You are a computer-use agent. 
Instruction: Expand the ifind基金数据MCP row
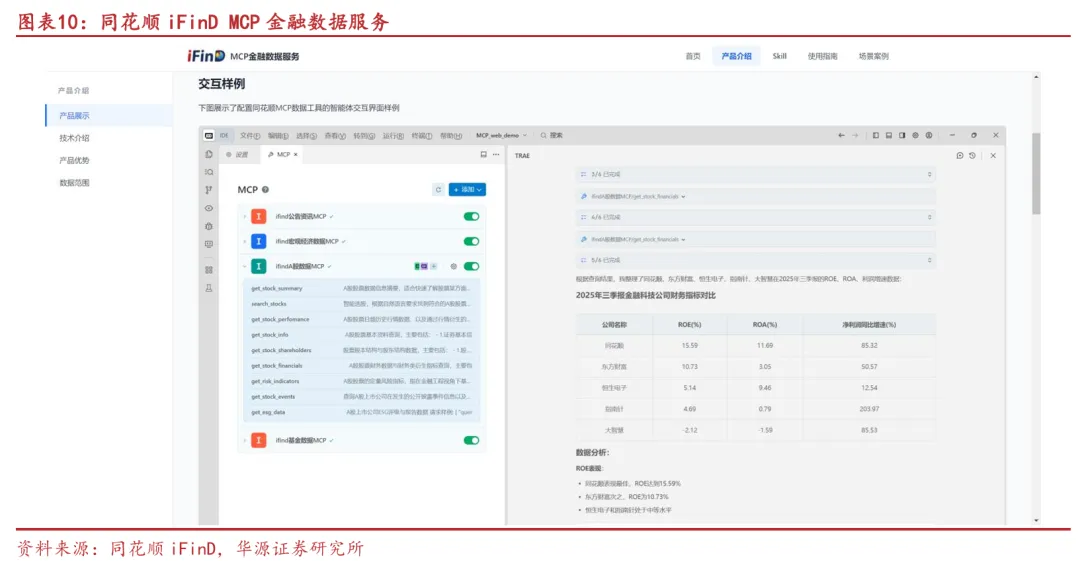(x=245, y=440)
